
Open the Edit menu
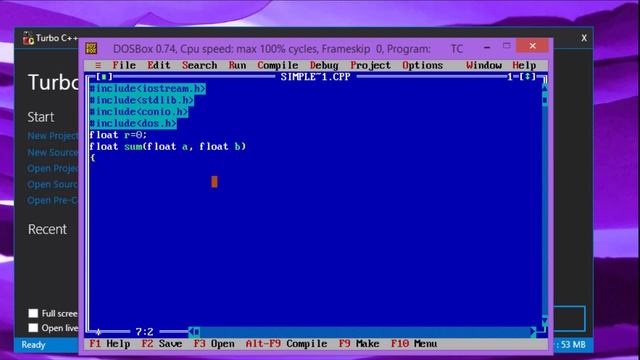click(159, 65)
